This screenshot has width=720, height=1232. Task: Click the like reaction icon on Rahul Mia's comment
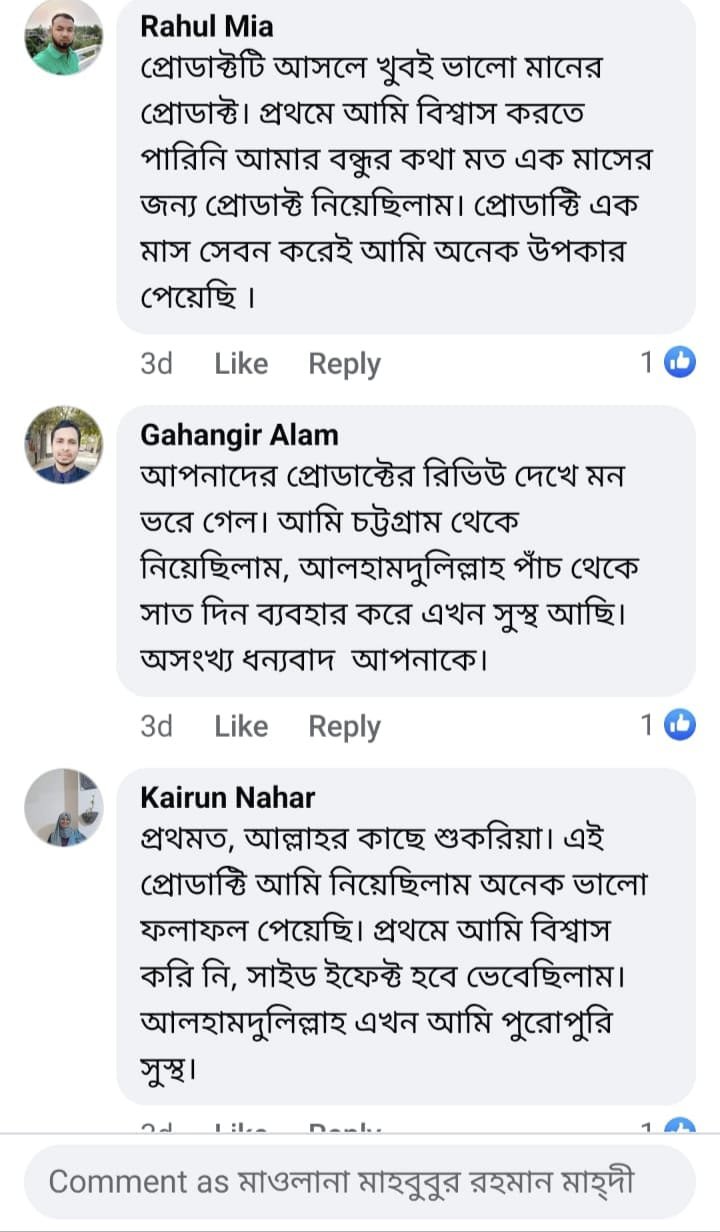[680, 363]
